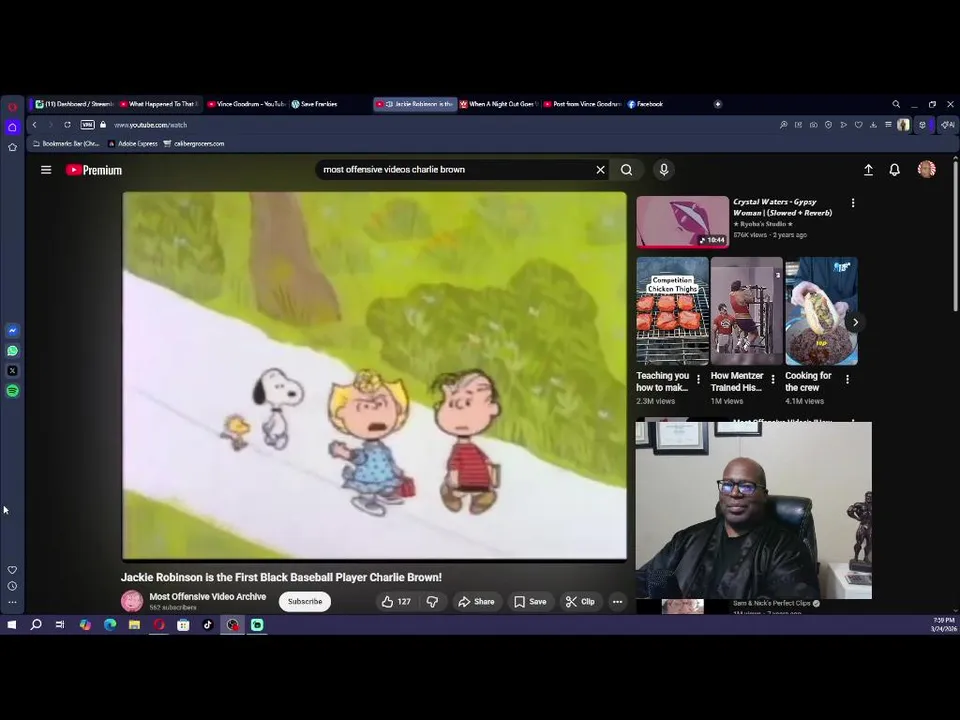Open the How Mentzer Trained His short

pyautogui.click(x=746, y=311)
